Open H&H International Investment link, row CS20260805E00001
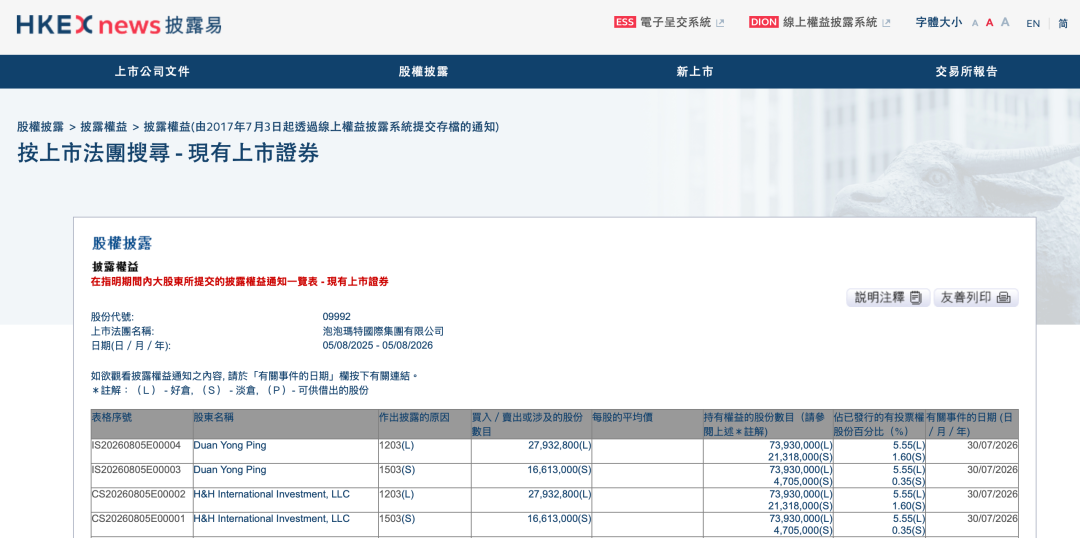 271,519
